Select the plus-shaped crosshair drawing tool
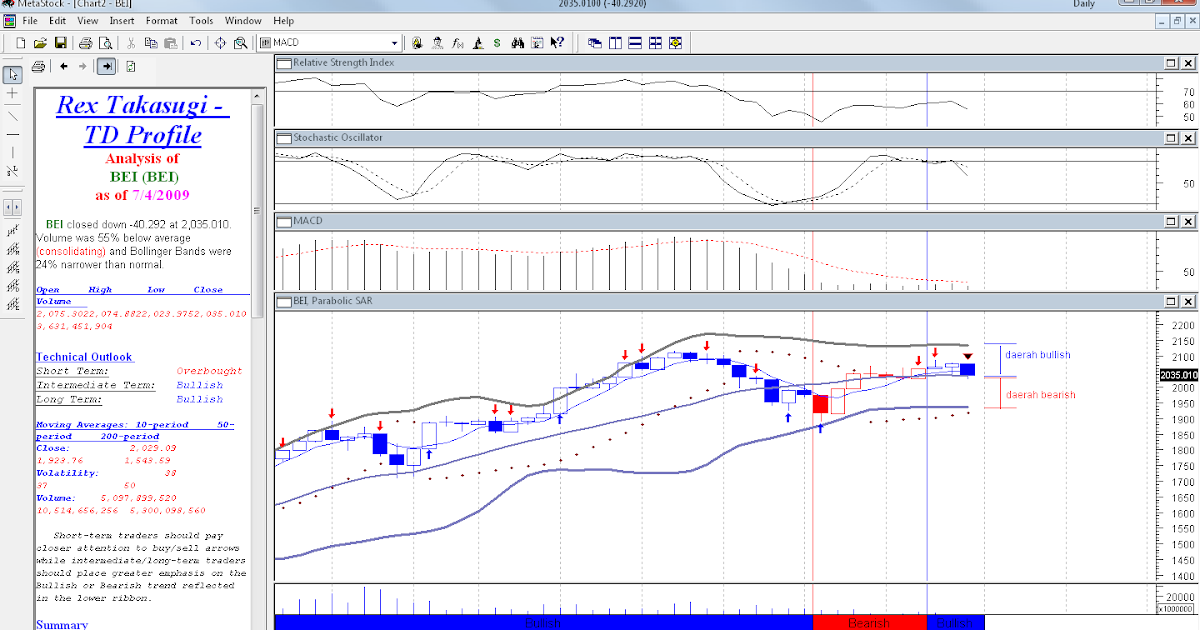Screen dimensions: 1200x630 click(13, 93)
